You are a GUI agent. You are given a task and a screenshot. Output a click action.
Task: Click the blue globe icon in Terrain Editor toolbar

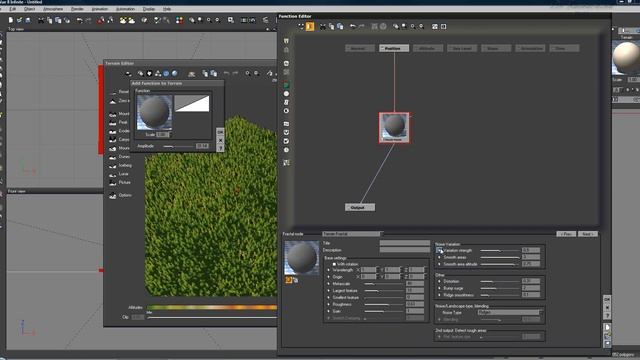click(x=166, y=73)
